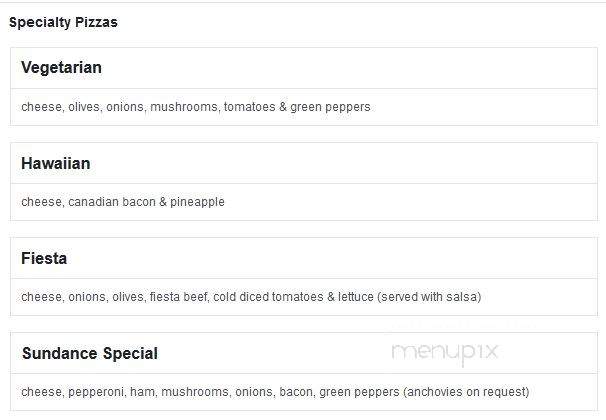Click the menupix watermark logo
606x420 pixels.
pos(445,352)
